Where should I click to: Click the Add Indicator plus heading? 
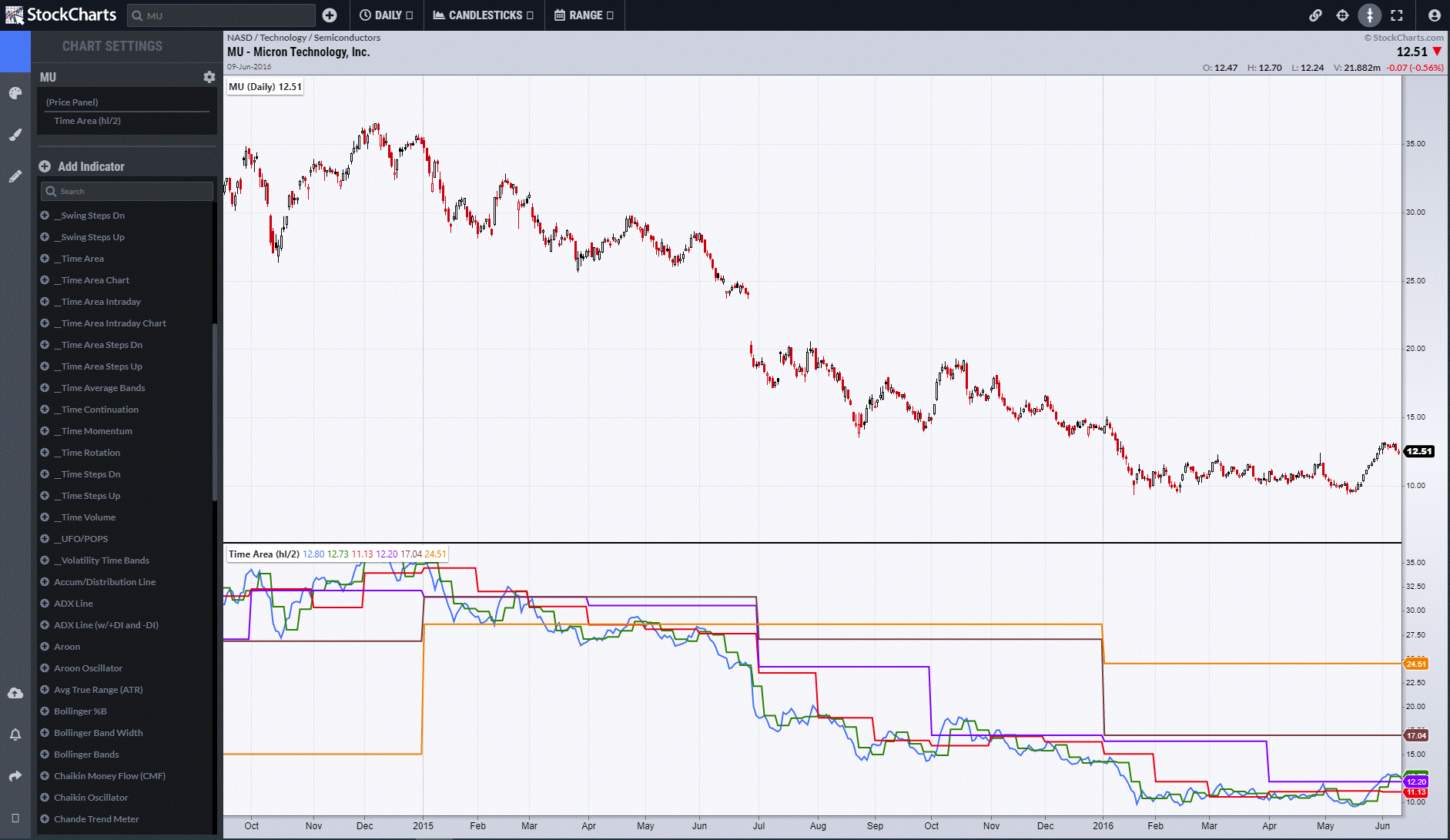(82, 166)
